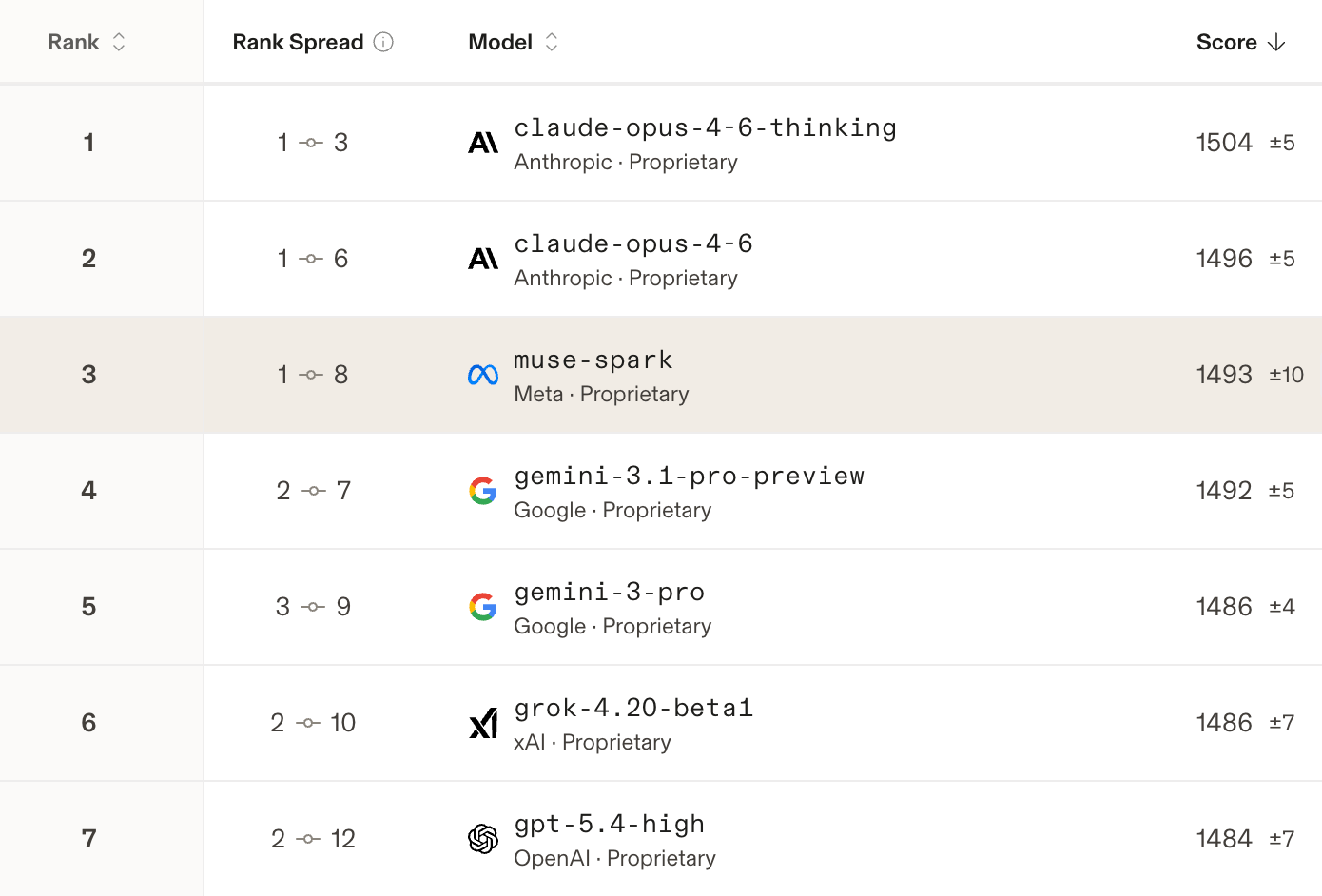Click the Score column header text
Image resolution: width=1322 pixels, height=896 pixels.
tap(1226, 42)
